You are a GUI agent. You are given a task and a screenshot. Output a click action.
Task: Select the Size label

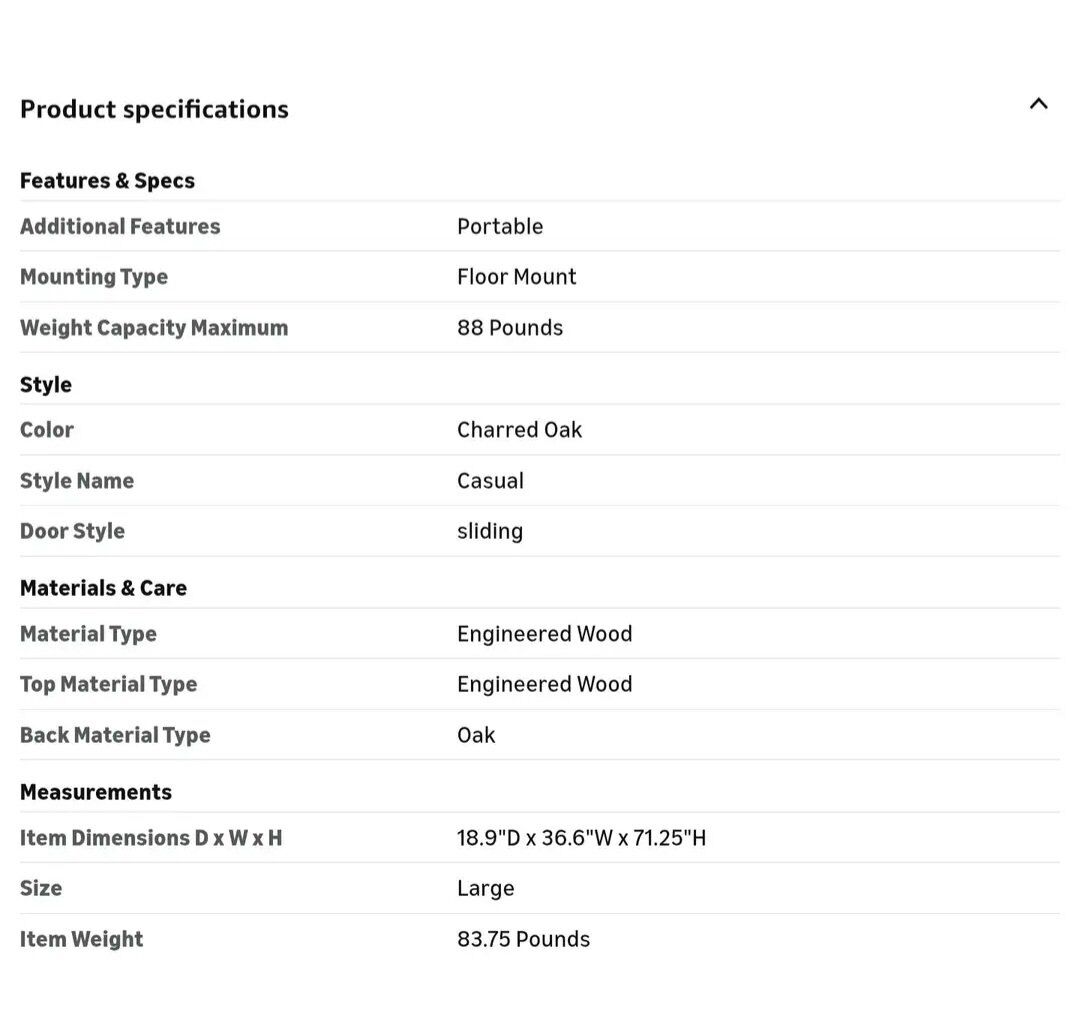pyautogui.click(x=41, y=888)
